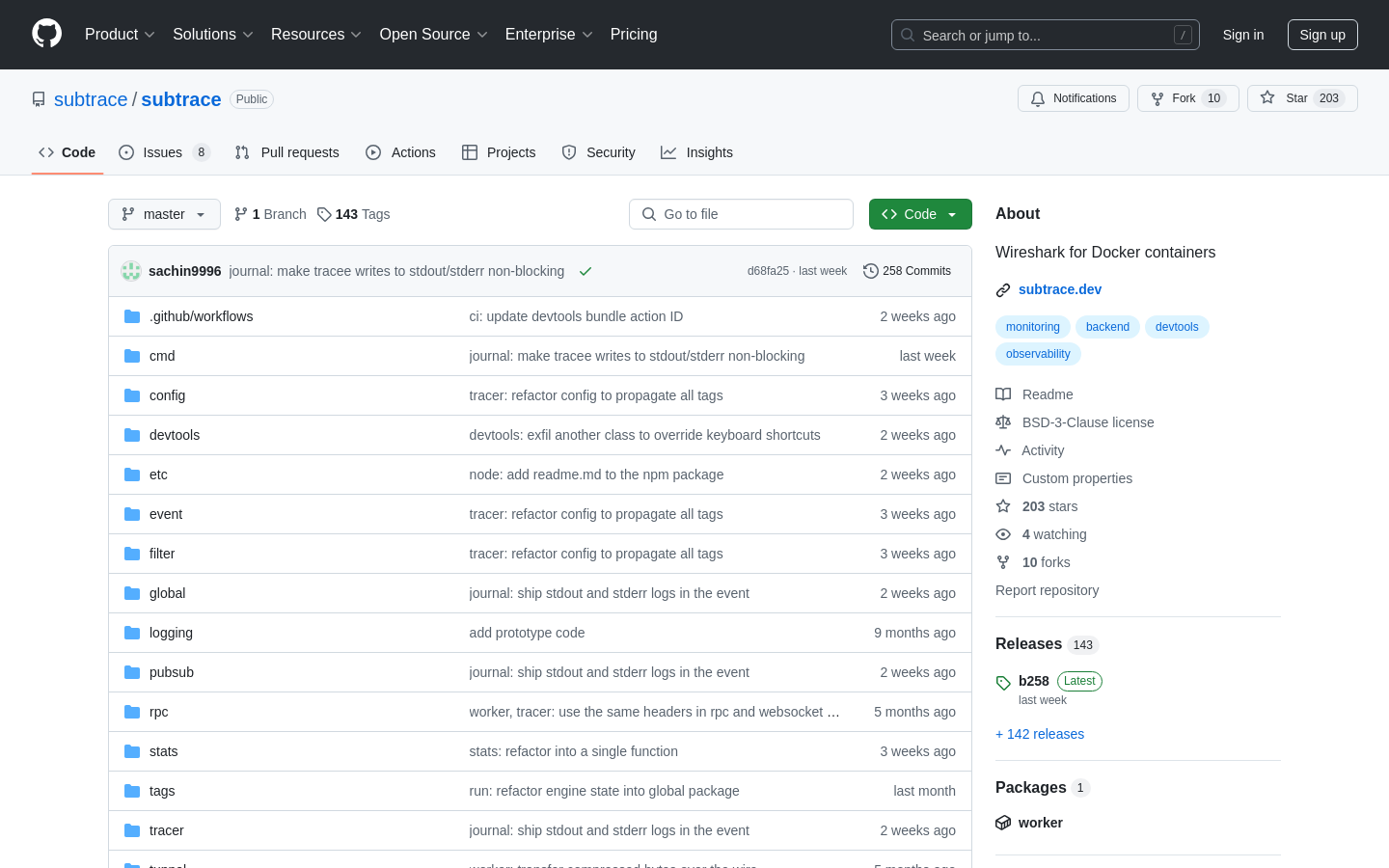
Task: Click the repository icon beside subtrace
Action: [x=39, y=99]
